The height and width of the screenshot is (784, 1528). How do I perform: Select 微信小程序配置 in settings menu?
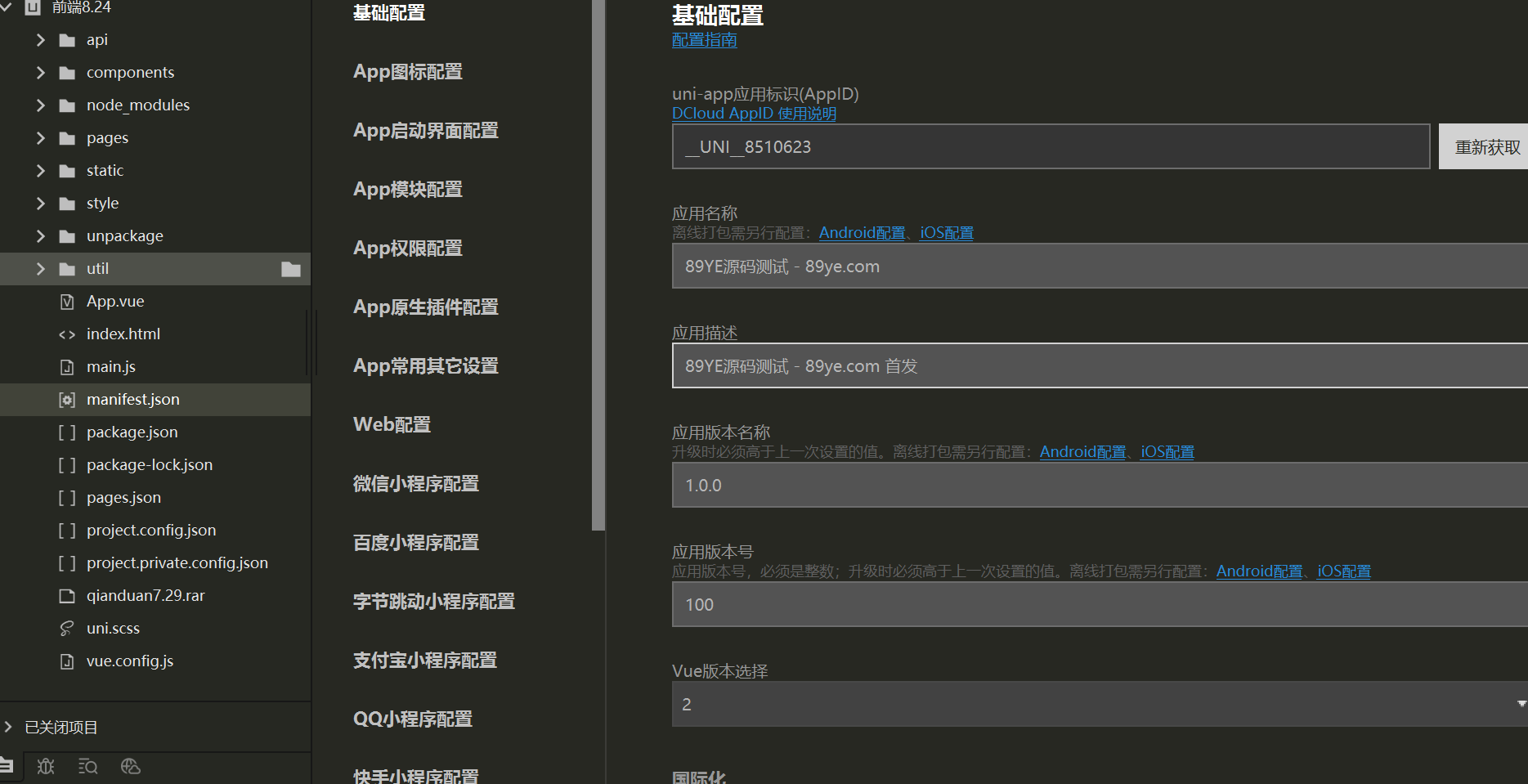point(415,484)
